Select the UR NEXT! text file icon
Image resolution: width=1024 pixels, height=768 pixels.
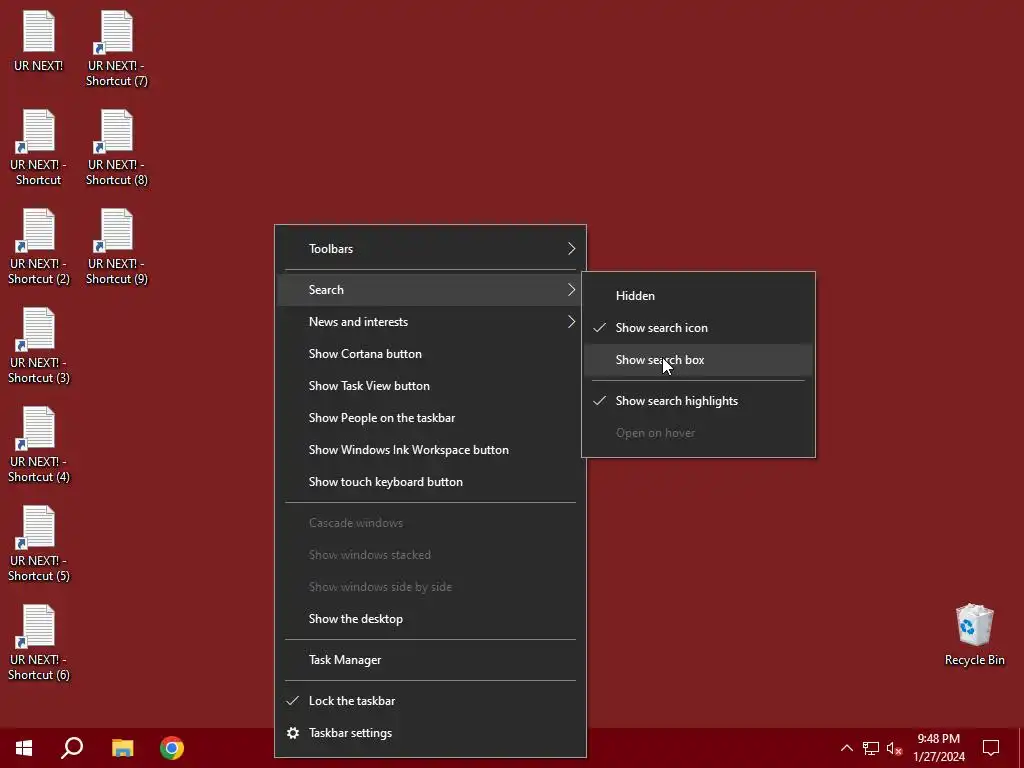tap(39, 41)
